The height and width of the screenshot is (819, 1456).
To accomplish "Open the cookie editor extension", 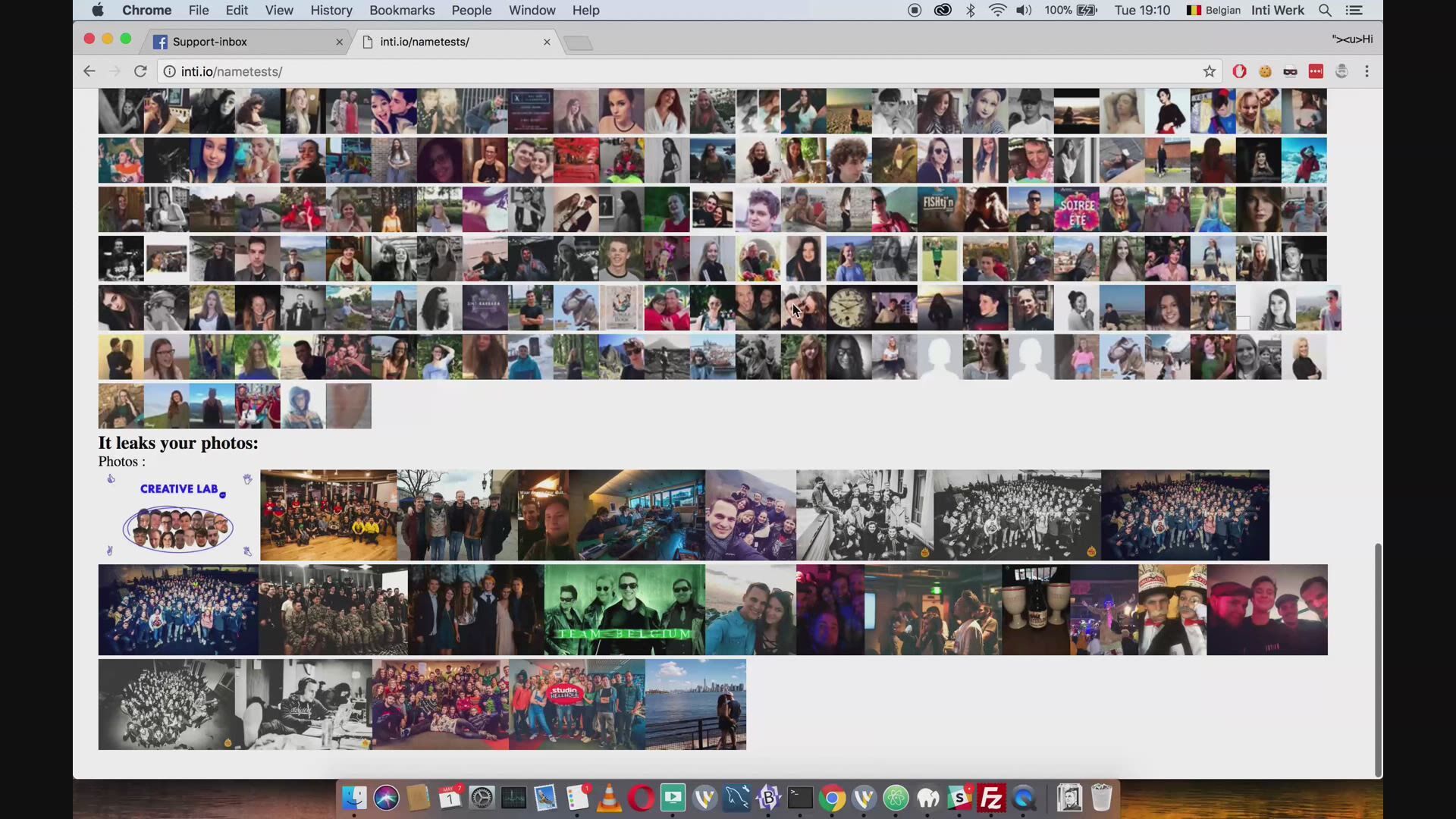I will coord(1265,71).
